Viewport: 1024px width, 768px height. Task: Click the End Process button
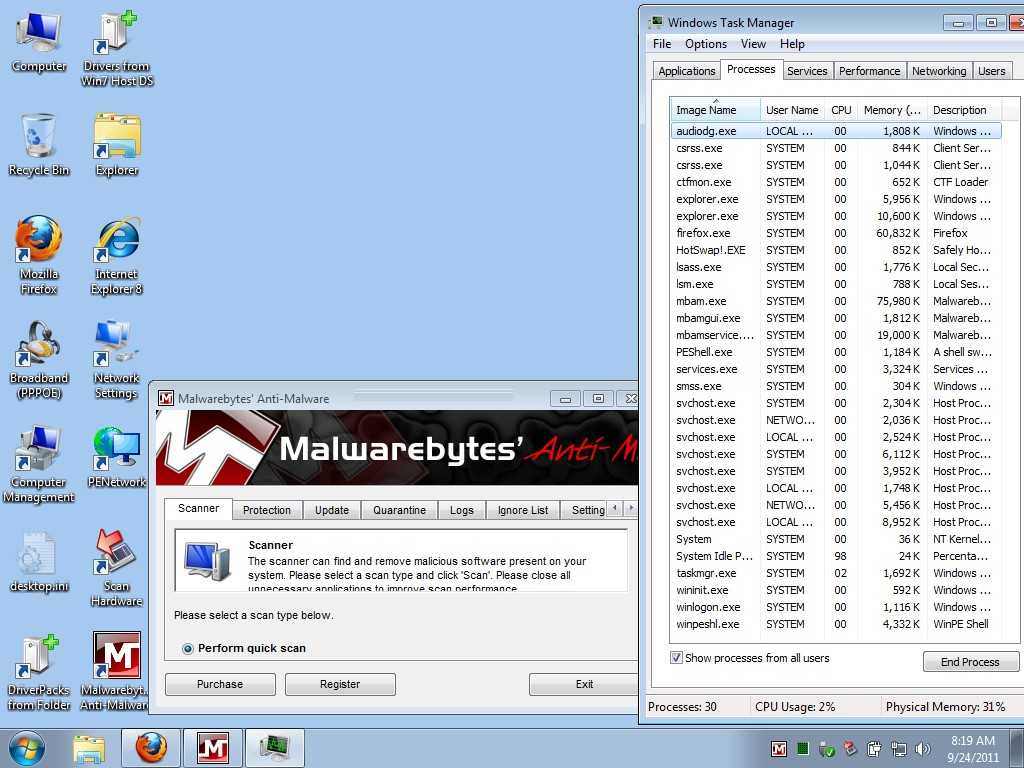click(970, 662)
